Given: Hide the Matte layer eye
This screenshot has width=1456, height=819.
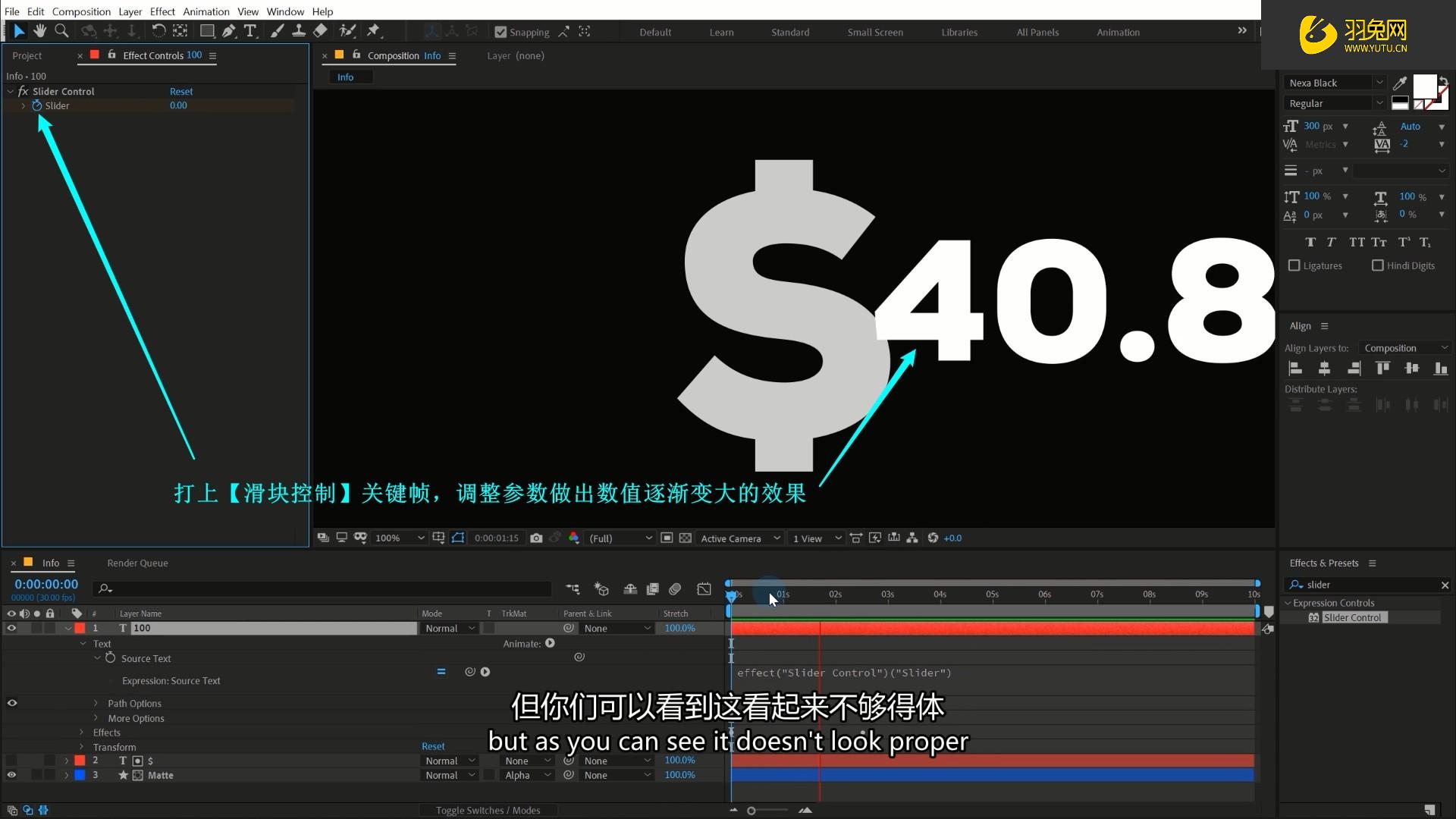Looking at the screenshot, I should 11,775.
